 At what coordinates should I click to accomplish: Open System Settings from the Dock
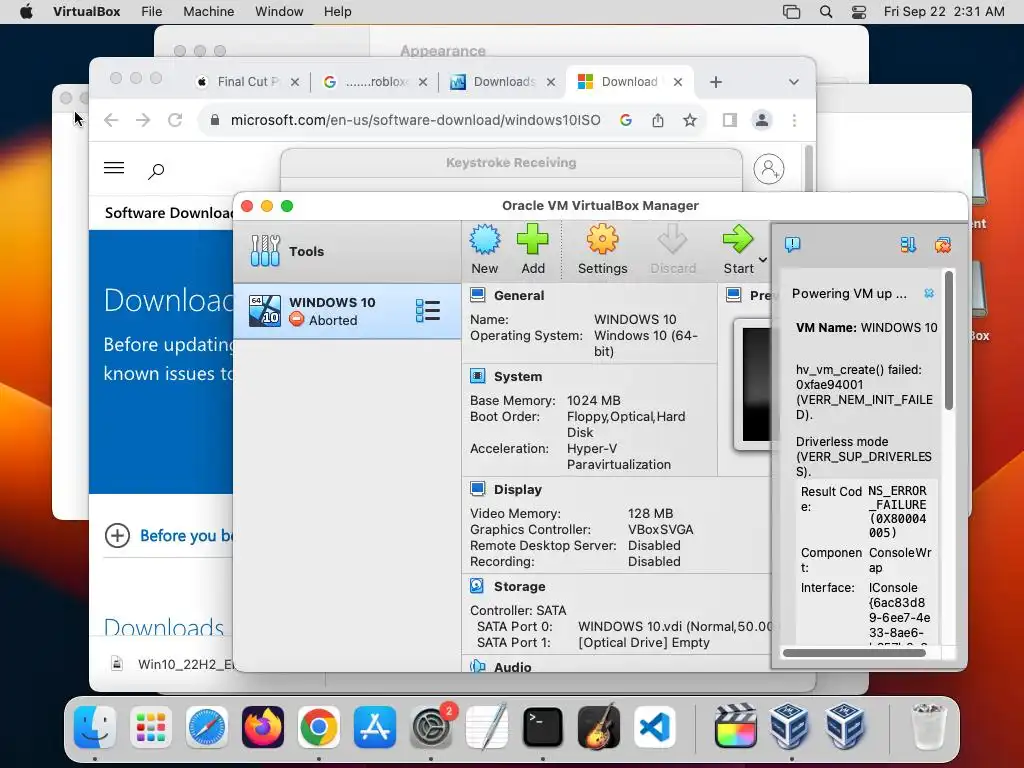tap(431, 726)
